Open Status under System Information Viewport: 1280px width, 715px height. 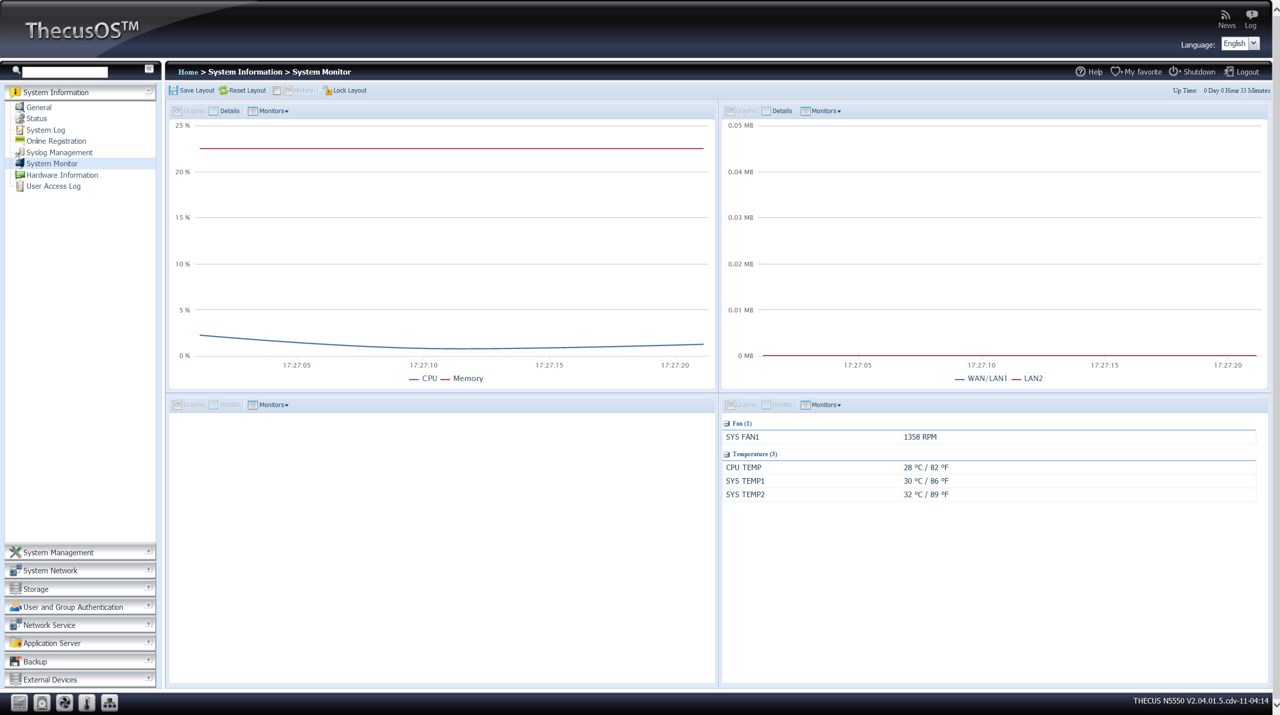[x=36, y=118]
